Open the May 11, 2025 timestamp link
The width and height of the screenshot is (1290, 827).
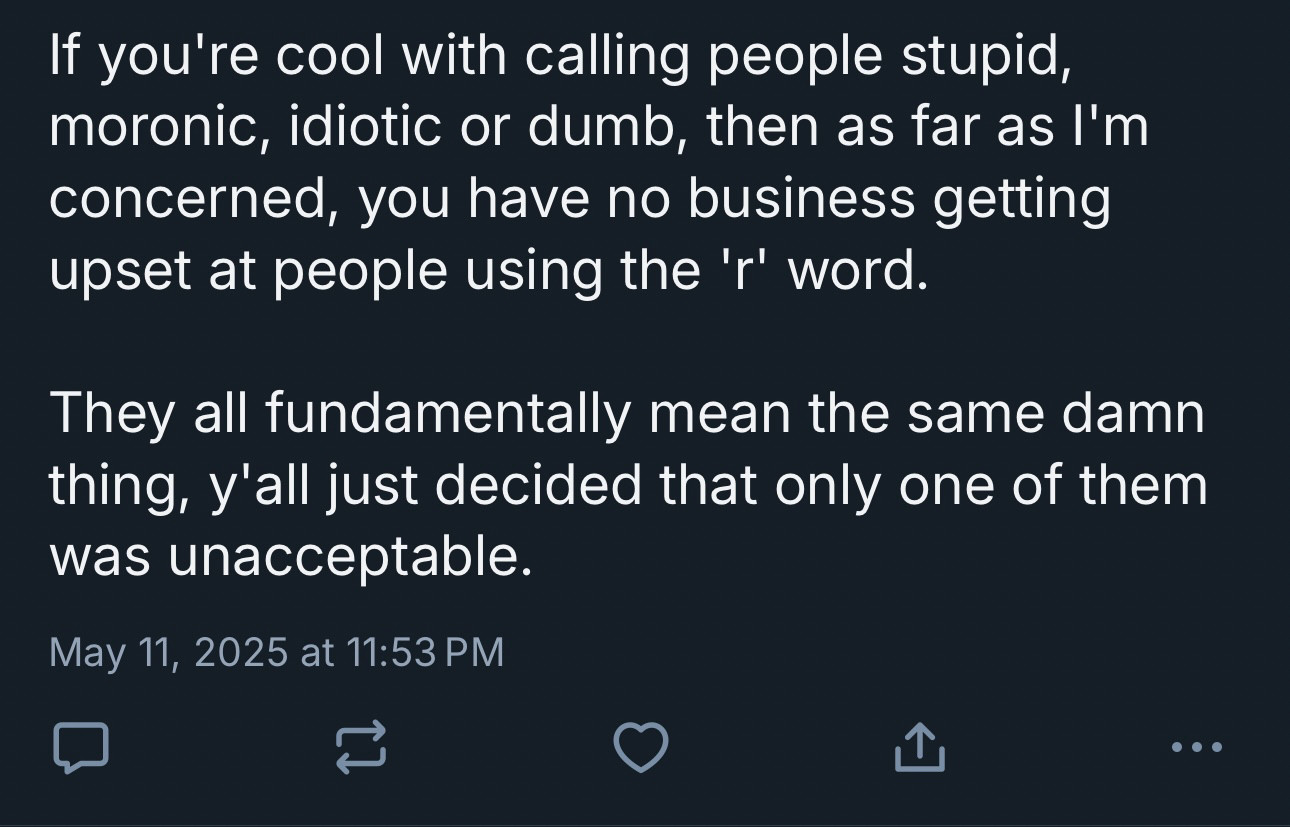click(276, 652)
